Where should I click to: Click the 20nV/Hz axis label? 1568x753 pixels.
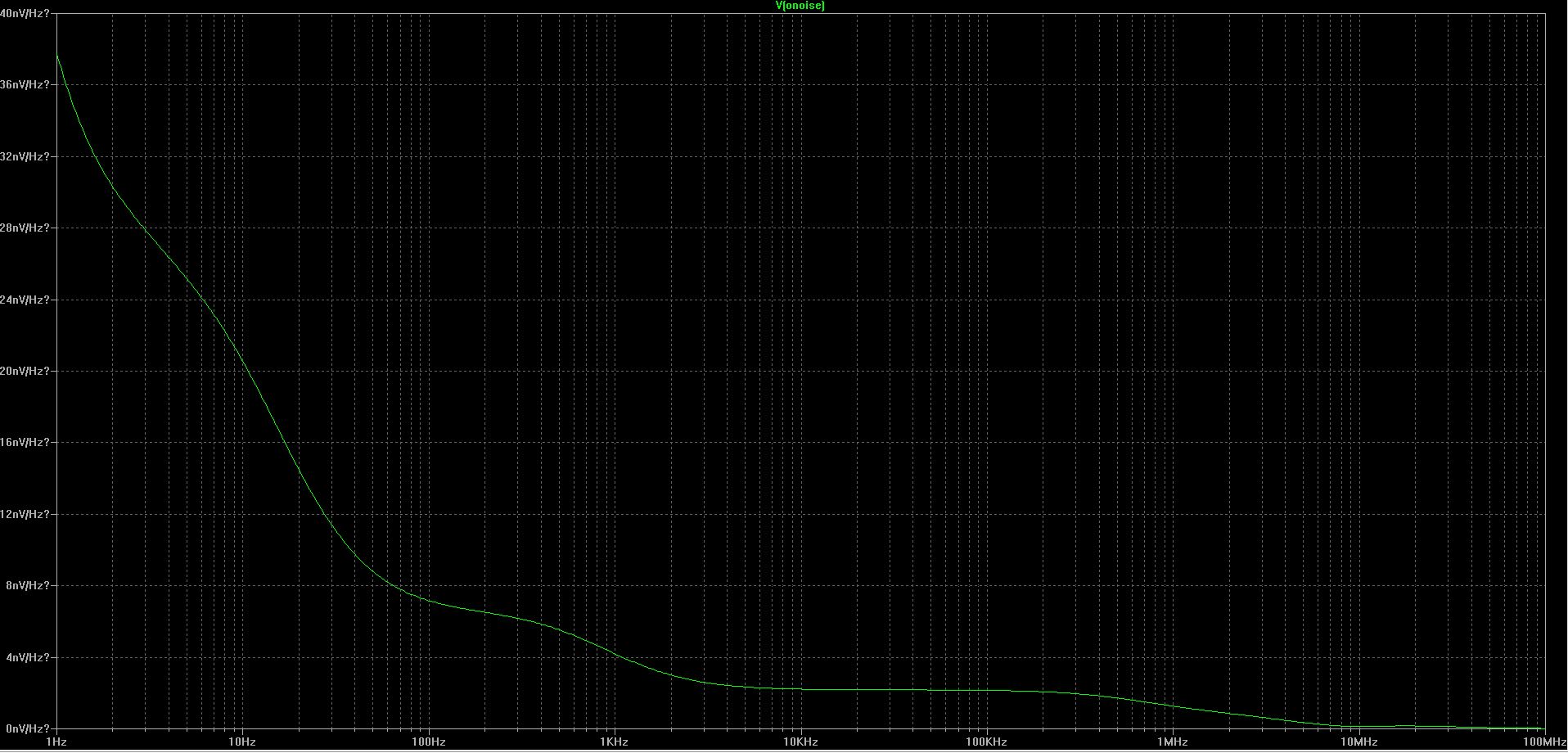pyautogui.click(x=24, y=371)
